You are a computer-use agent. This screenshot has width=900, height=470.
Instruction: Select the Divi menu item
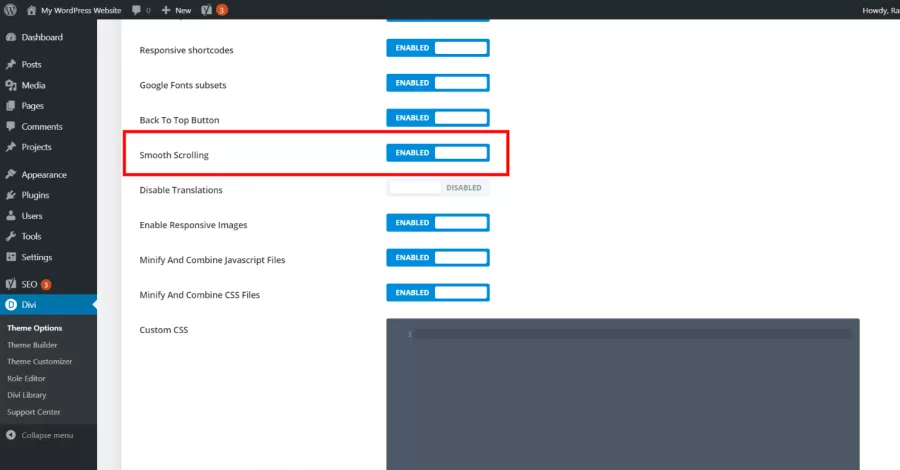48,305
